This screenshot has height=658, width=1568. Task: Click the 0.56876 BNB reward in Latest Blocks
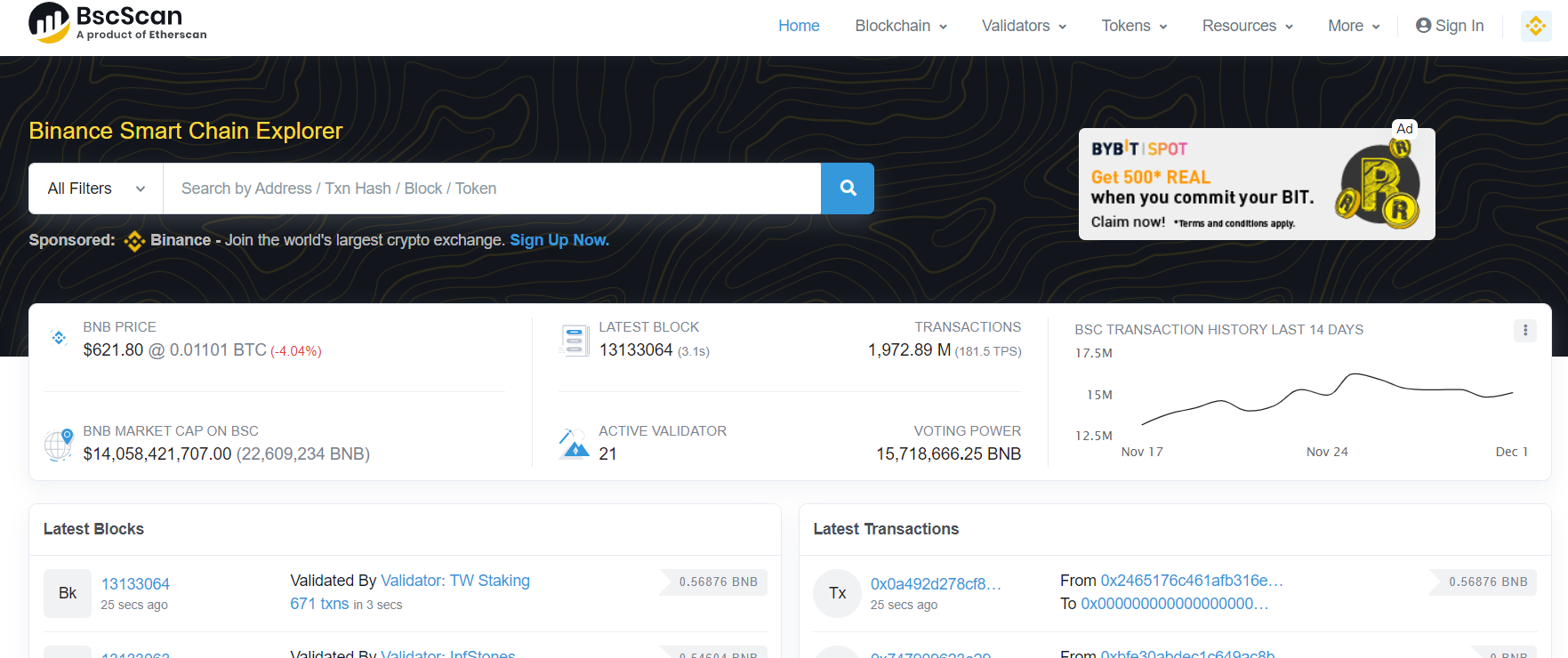(713, 582)
